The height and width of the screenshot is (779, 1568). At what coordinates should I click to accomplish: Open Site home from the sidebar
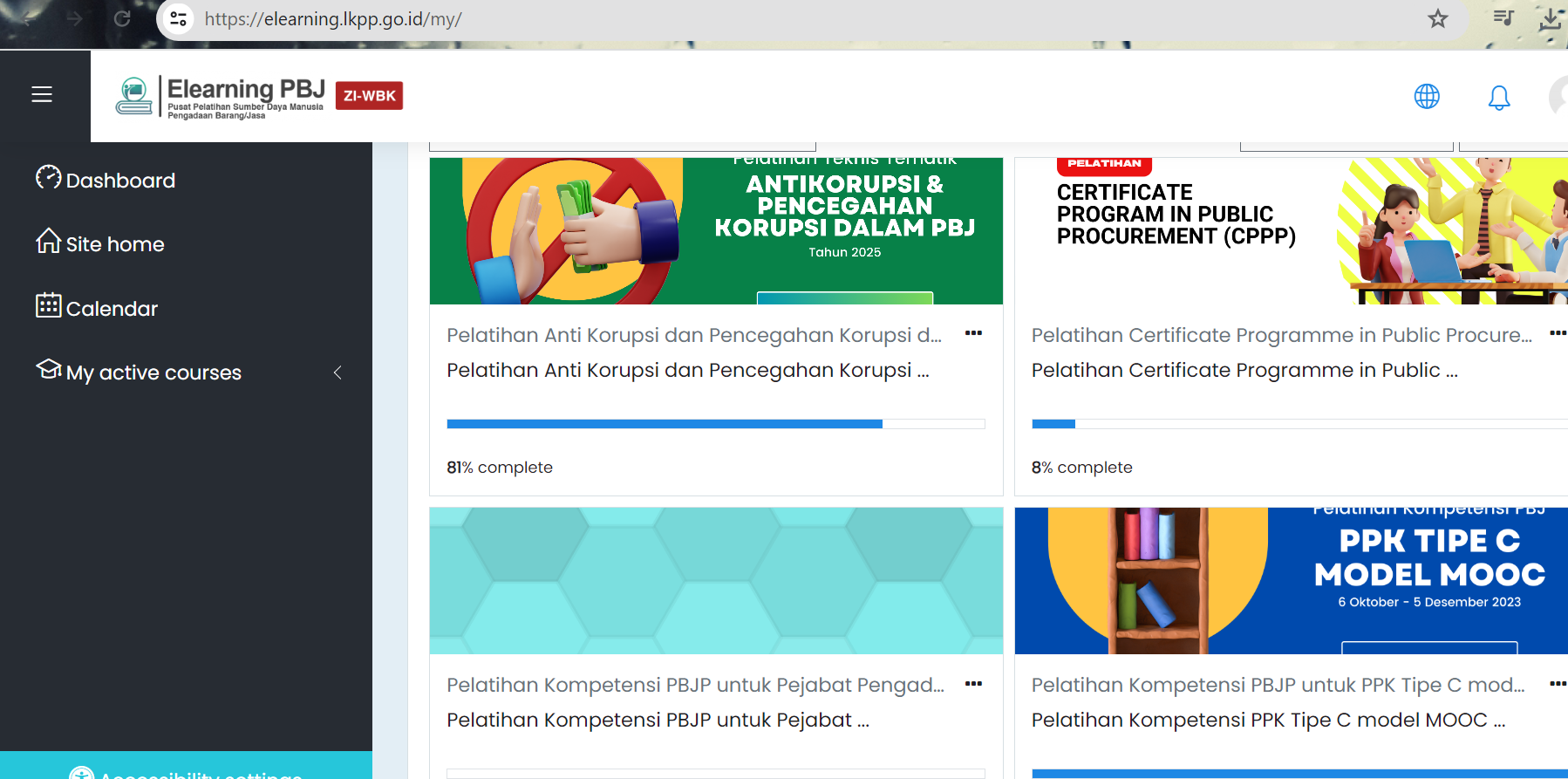tap(115, 244)
